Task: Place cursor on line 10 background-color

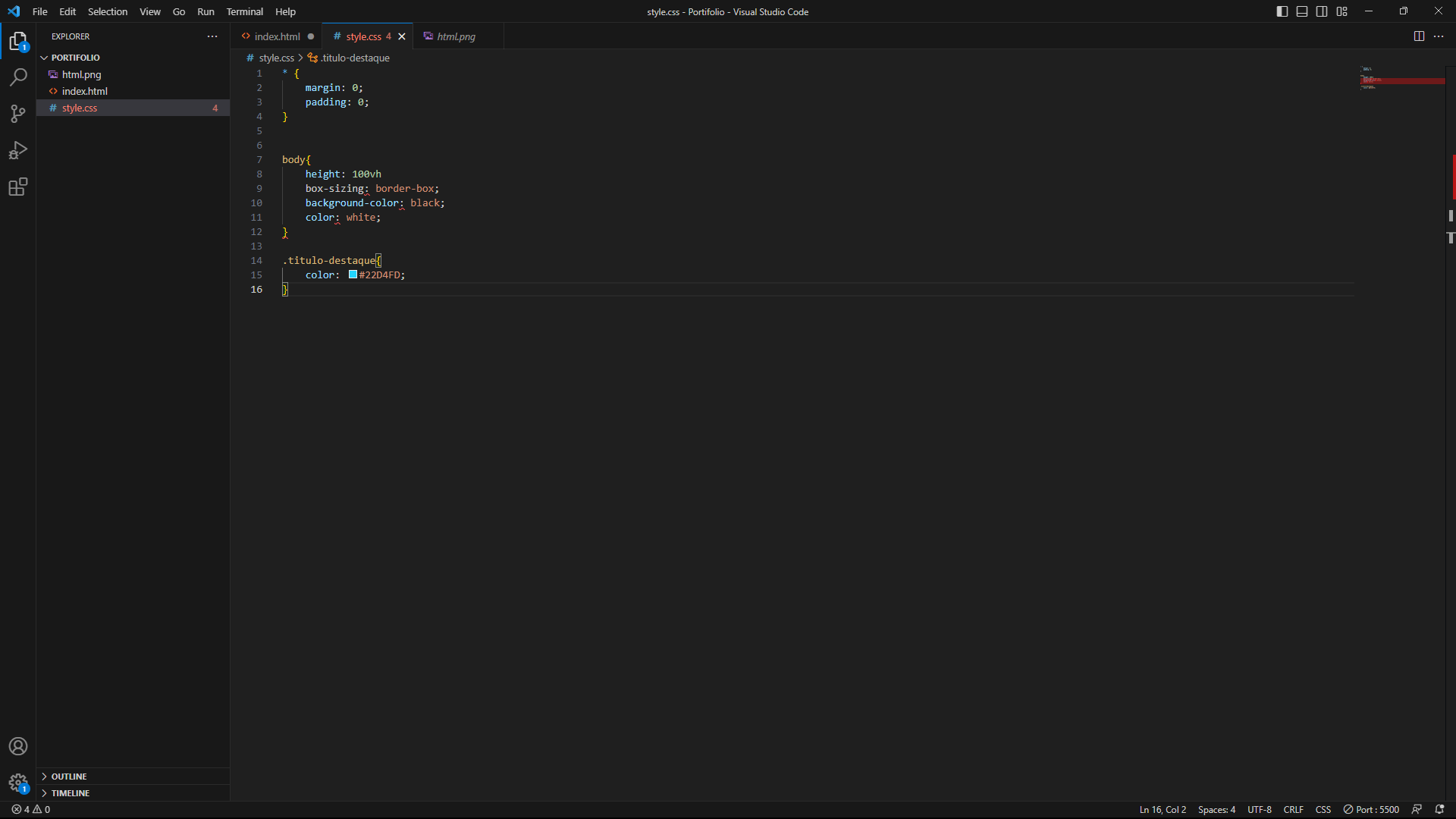Action: [375, 202]
